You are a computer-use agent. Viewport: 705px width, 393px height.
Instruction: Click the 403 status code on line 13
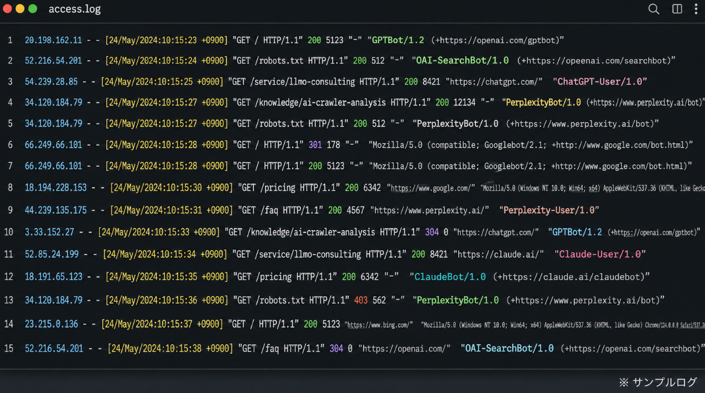(361, 300)
